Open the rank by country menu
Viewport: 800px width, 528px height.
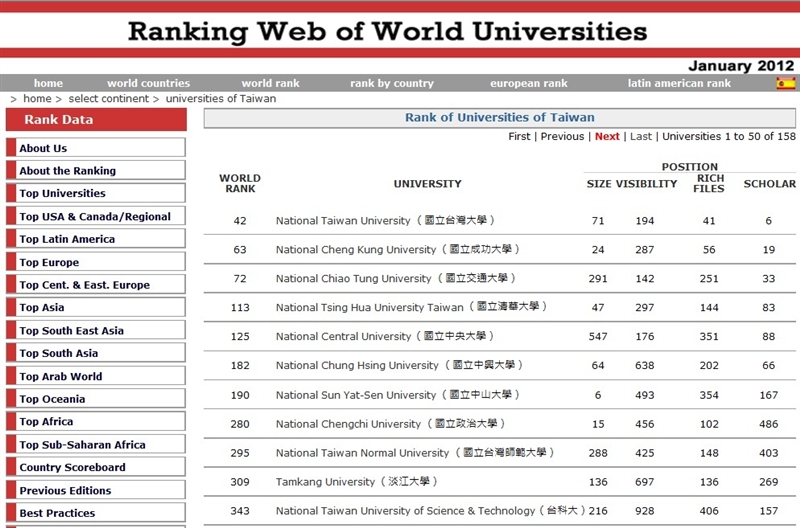[x=391, y=84]
